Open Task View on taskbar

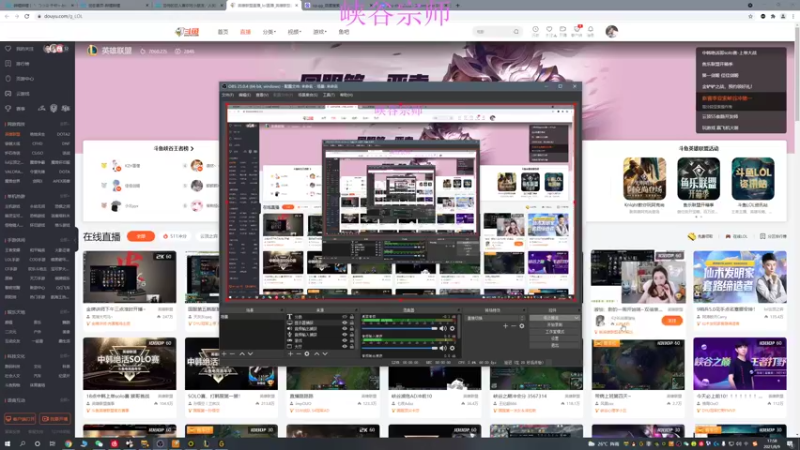pyautogui.click(x=52, y=444)
